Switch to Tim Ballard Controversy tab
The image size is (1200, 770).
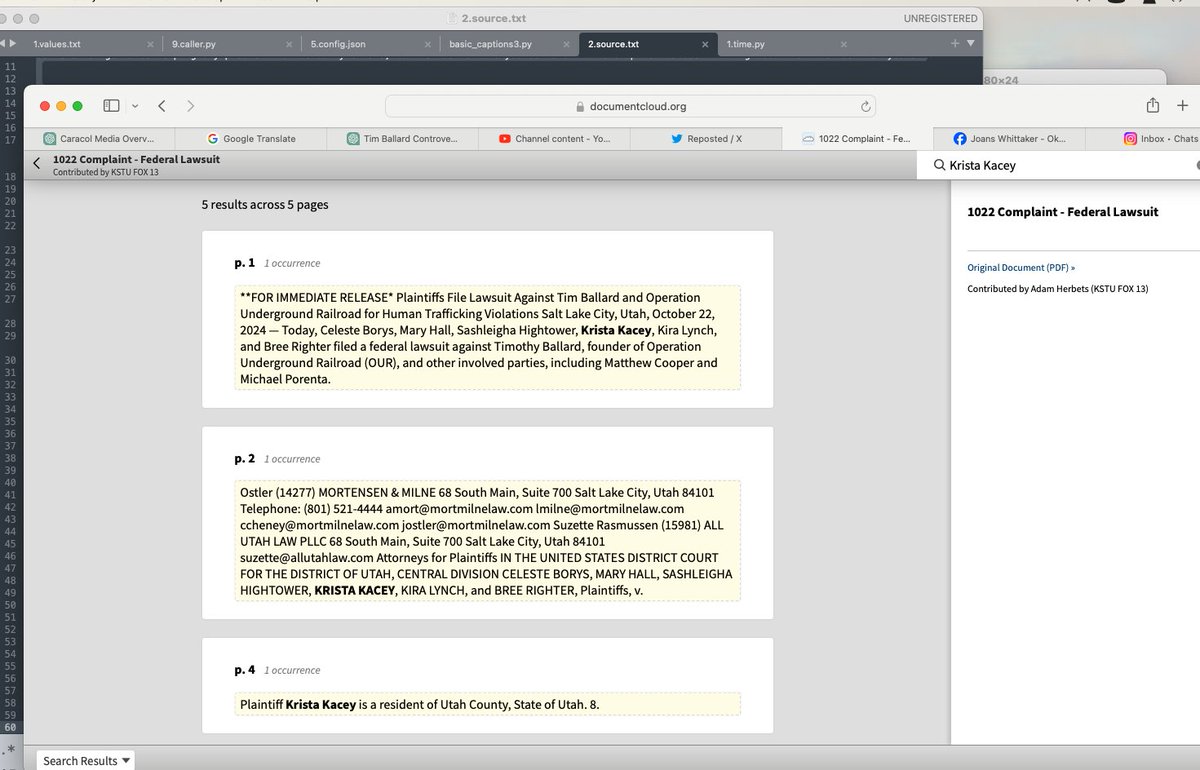403,138
